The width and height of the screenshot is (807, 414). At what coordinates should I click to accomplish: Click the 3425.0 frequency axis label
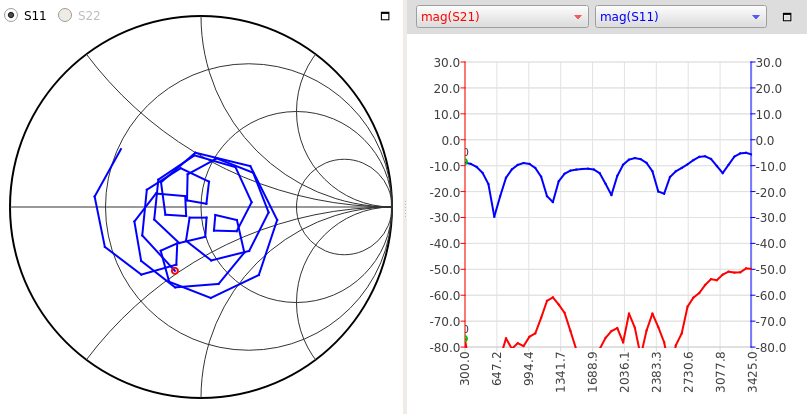point(751,373)
